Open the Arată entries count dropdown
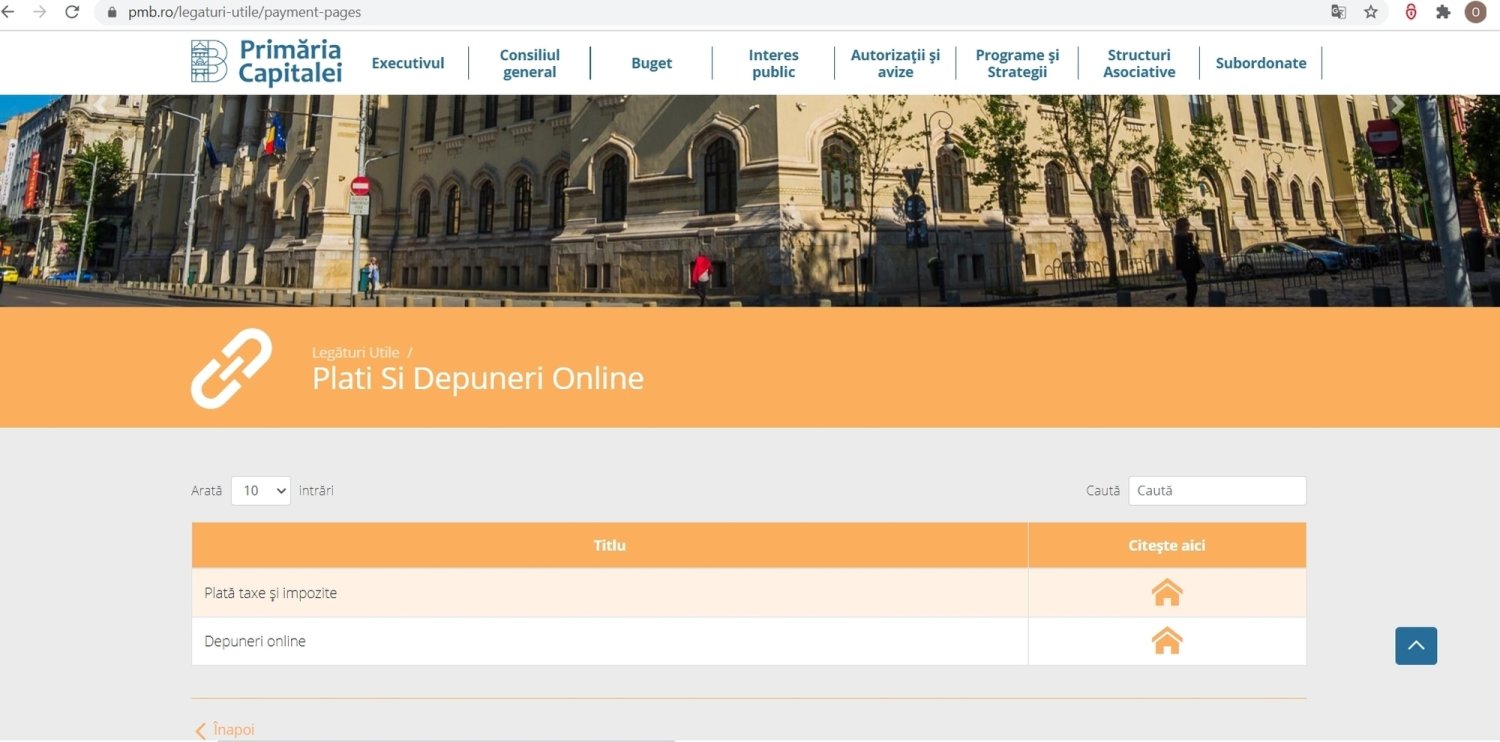This screenshot has width=1500, height=742. (260, 490)
